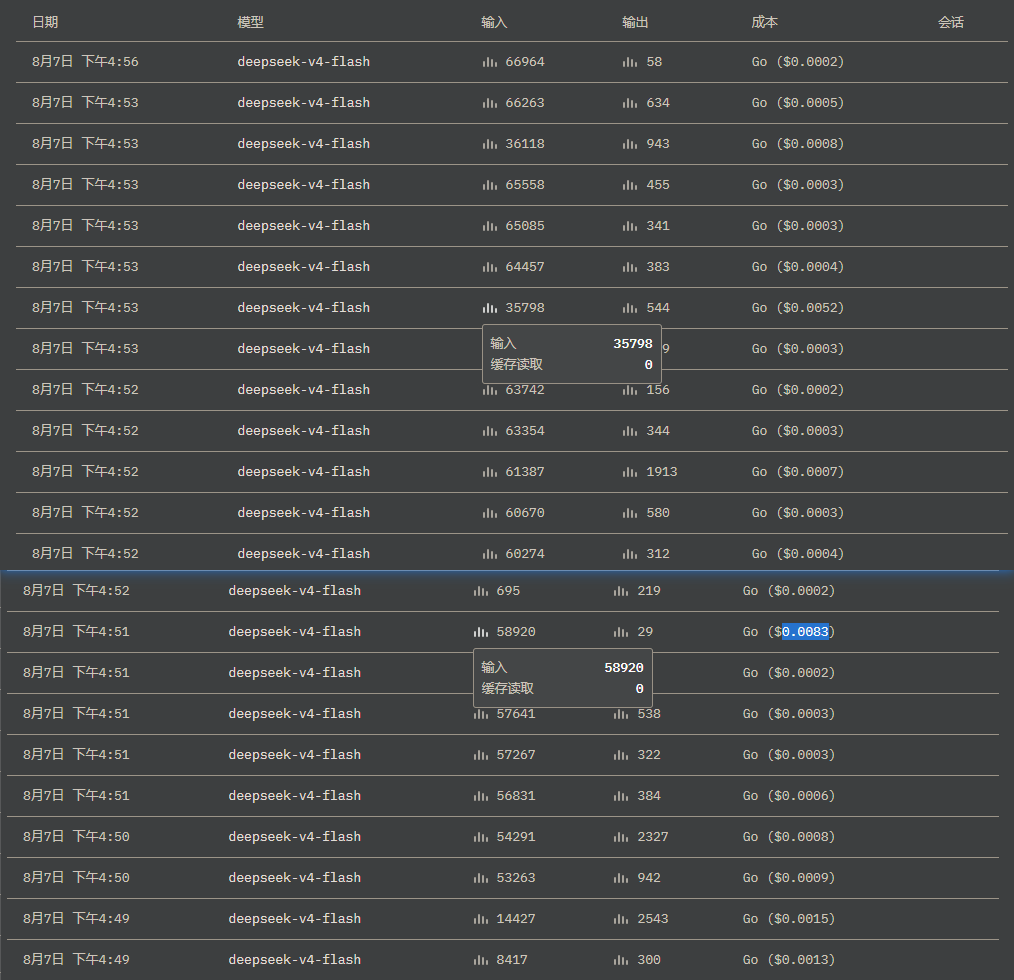Click bar icon beside output 2543
This screenshot has height=980, width=1014.
click(621, 919)
